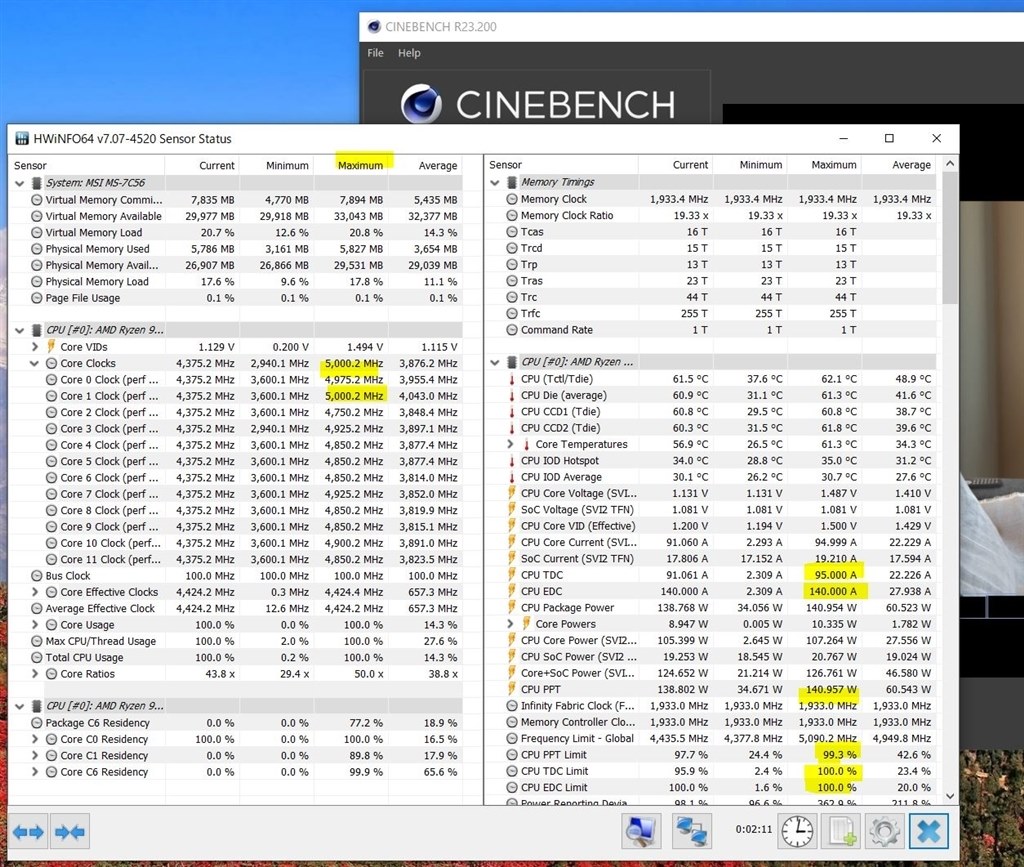The image size is (1024, 867).
Task: Expand the Core Powers row
Action: (511, 623)
